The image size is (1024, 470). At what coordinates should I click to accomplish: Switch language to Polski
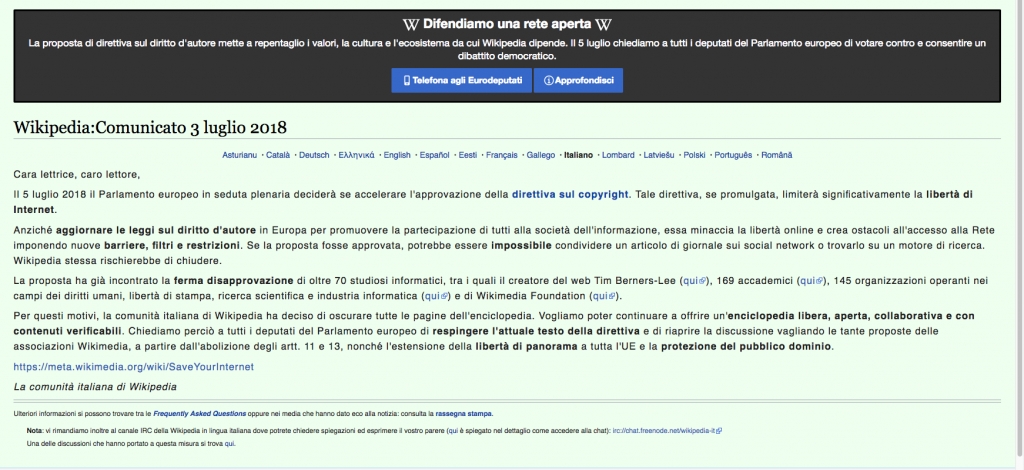pyautogui.click(x=695, y=155)
